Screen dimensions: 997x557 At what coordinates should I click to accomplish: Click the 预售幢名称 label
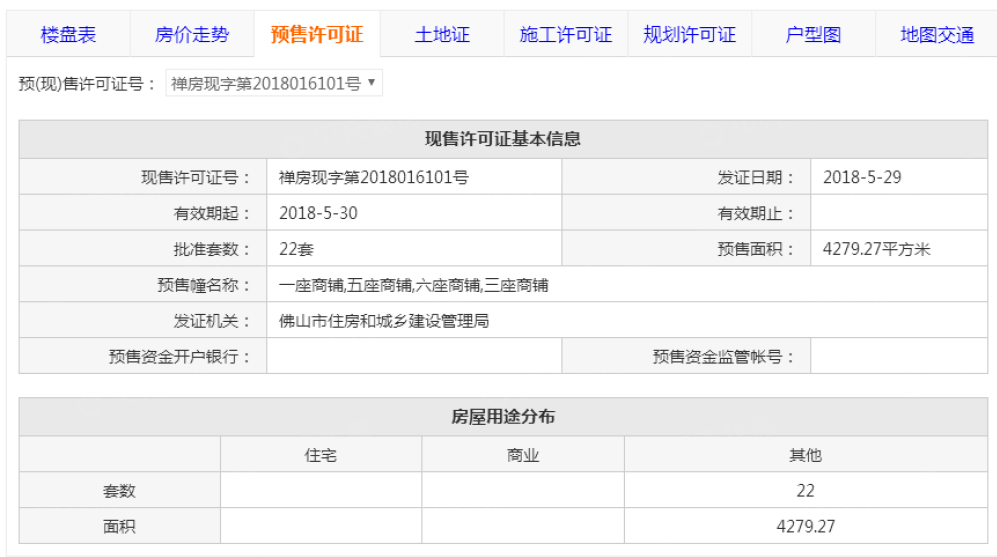204,285
